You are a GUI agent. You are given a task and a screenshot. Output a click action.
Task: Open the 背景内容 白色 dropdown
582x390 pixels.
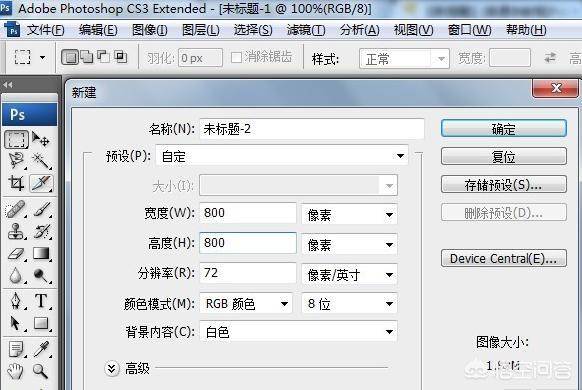[x=298, y=332]
